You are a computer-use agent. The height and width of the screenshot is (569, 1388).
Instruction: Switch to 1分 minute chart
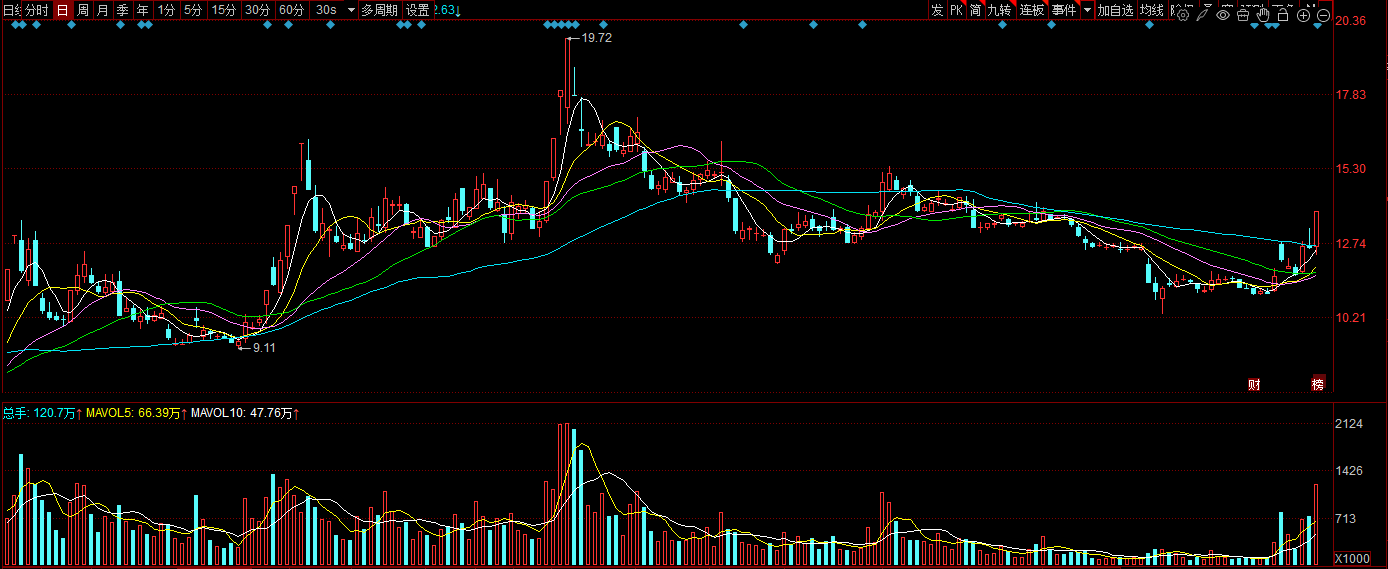pos(166,10)
